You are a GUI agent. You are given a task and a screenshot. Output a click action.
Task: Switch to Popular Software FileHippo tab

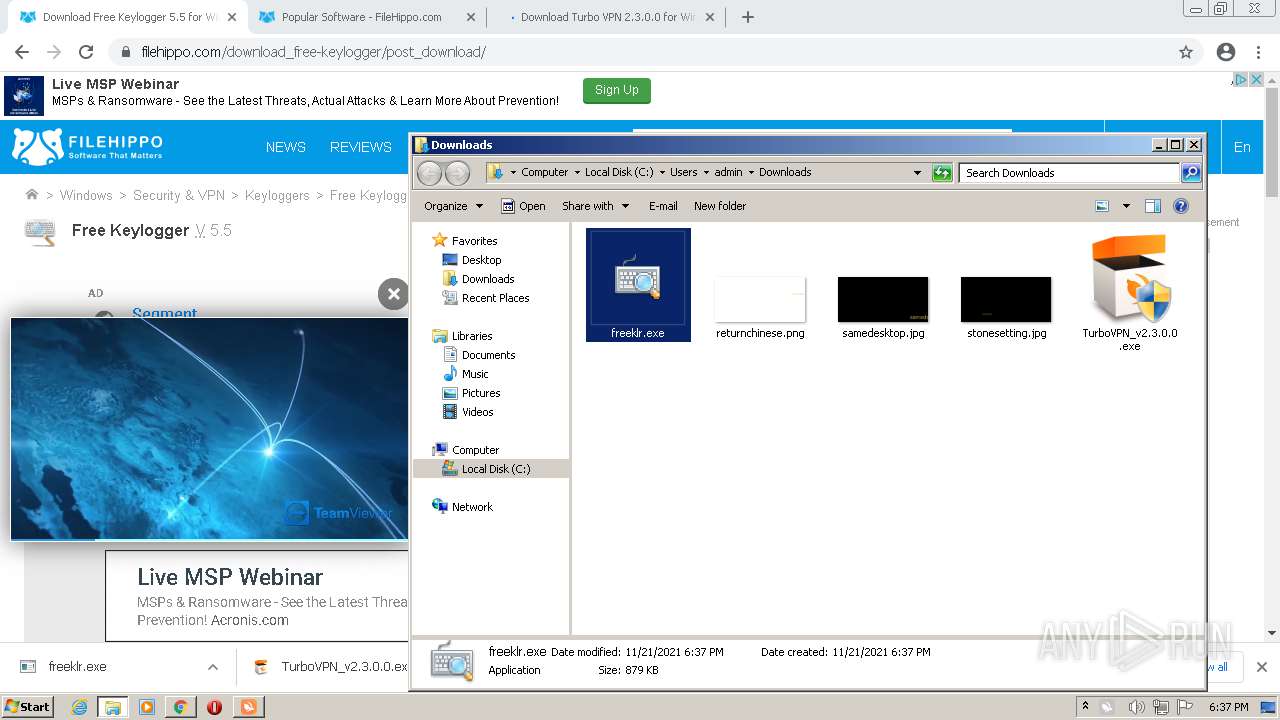366,17
